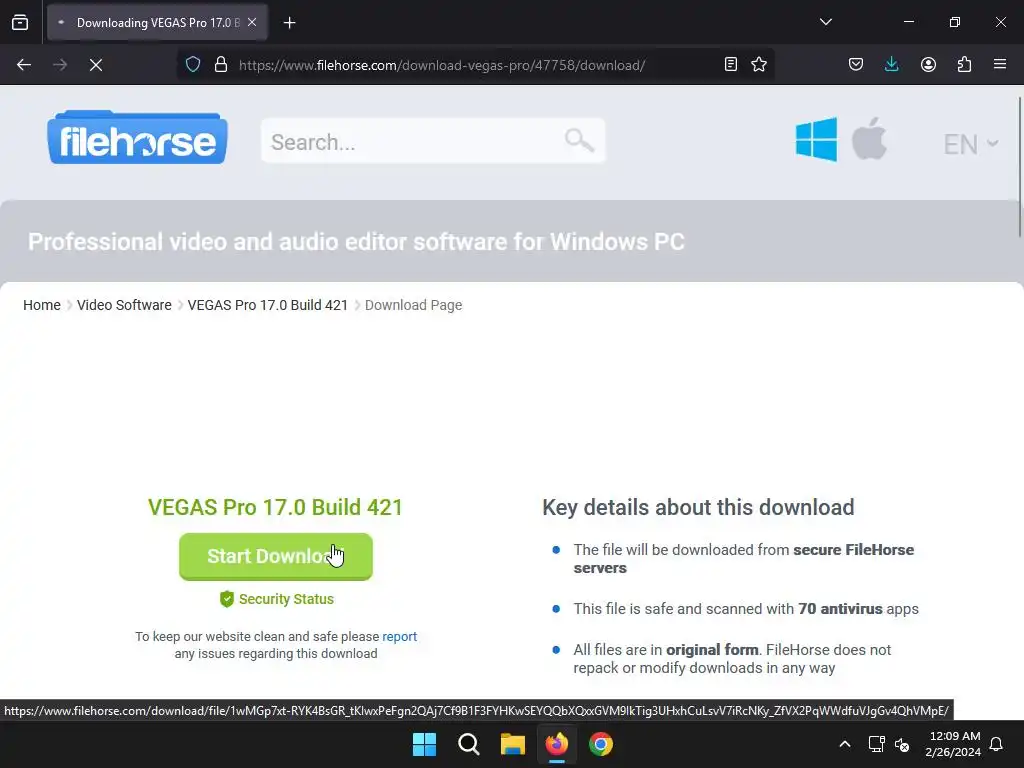The width and height of the screenshot is (1024, 768).
Task: Click the Download Page breadcrumb text
Action: [413, 305]
